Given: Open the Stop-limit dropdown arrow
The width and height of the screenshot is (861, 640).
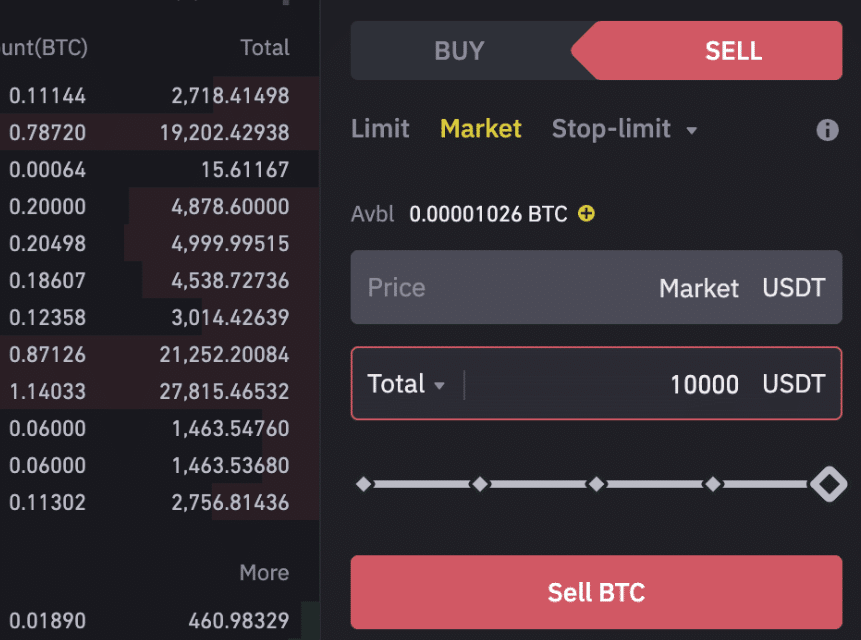Looking at the screenshot, I should (692, 130).
